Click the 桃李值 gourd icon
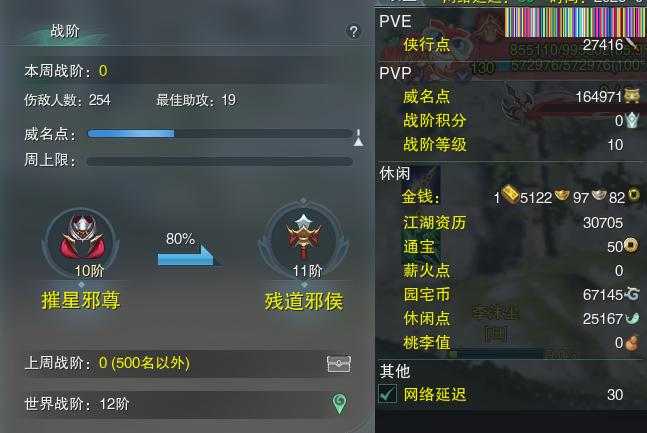Viewport: 647px width, 433px height. (631, 343)
